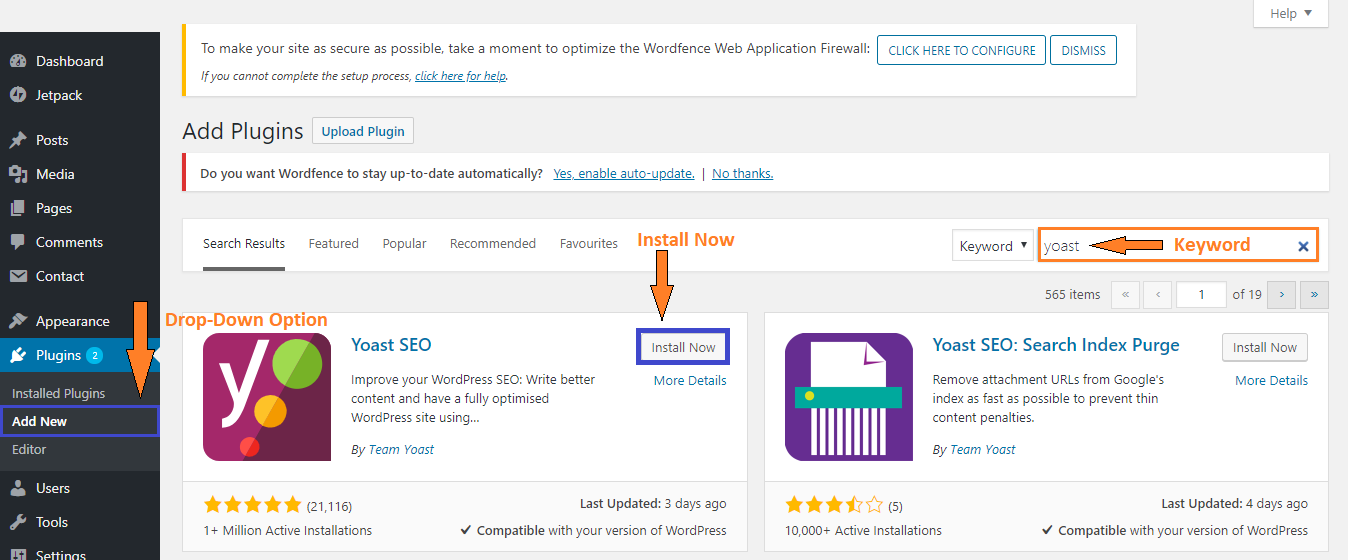Open More Details for Search Index Purge
This screenshot has width=1348, height=560.
[1271, 380]
